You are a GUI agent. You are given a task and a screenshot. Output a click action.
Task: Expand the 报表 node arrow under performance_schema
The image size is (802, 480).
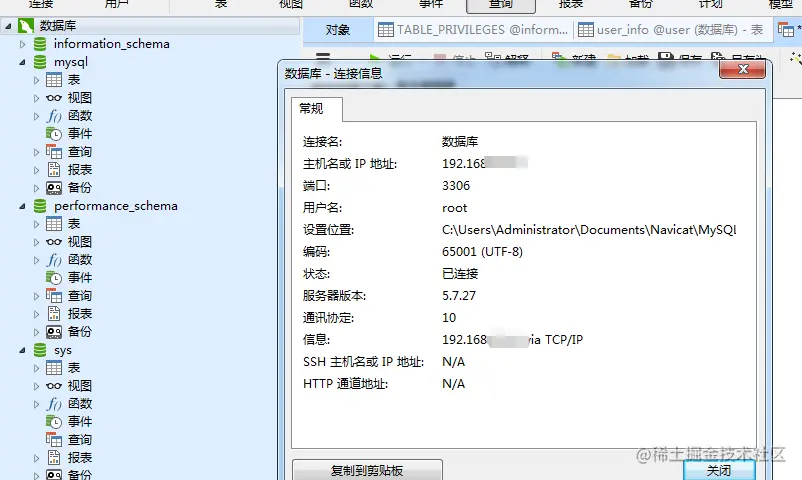tap(36, 314)
